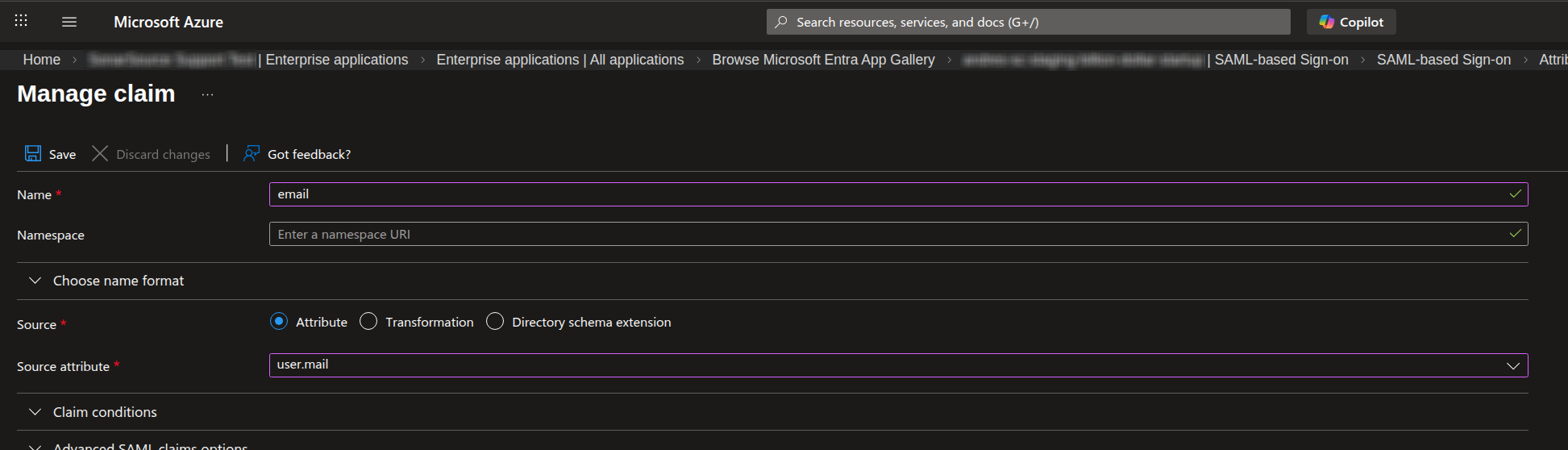The image size is (1568, 450).
Task: Open Copilot from the top bar
Action: (x=1351, y=22)
